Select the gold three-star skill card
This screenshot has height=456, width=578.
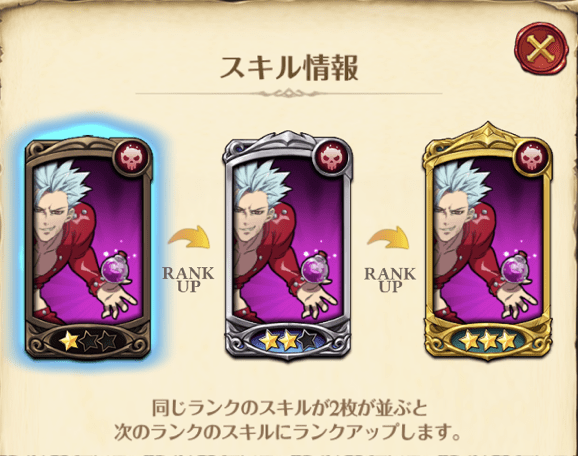(488, 241)
